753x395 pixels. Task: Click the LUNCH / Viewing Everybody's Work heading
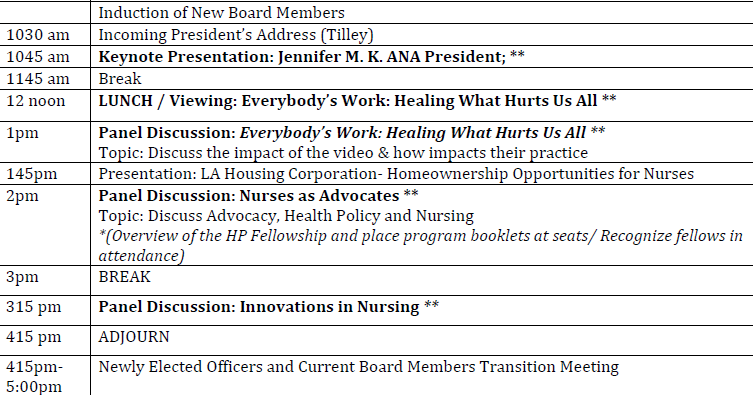[x=357, y=101]
